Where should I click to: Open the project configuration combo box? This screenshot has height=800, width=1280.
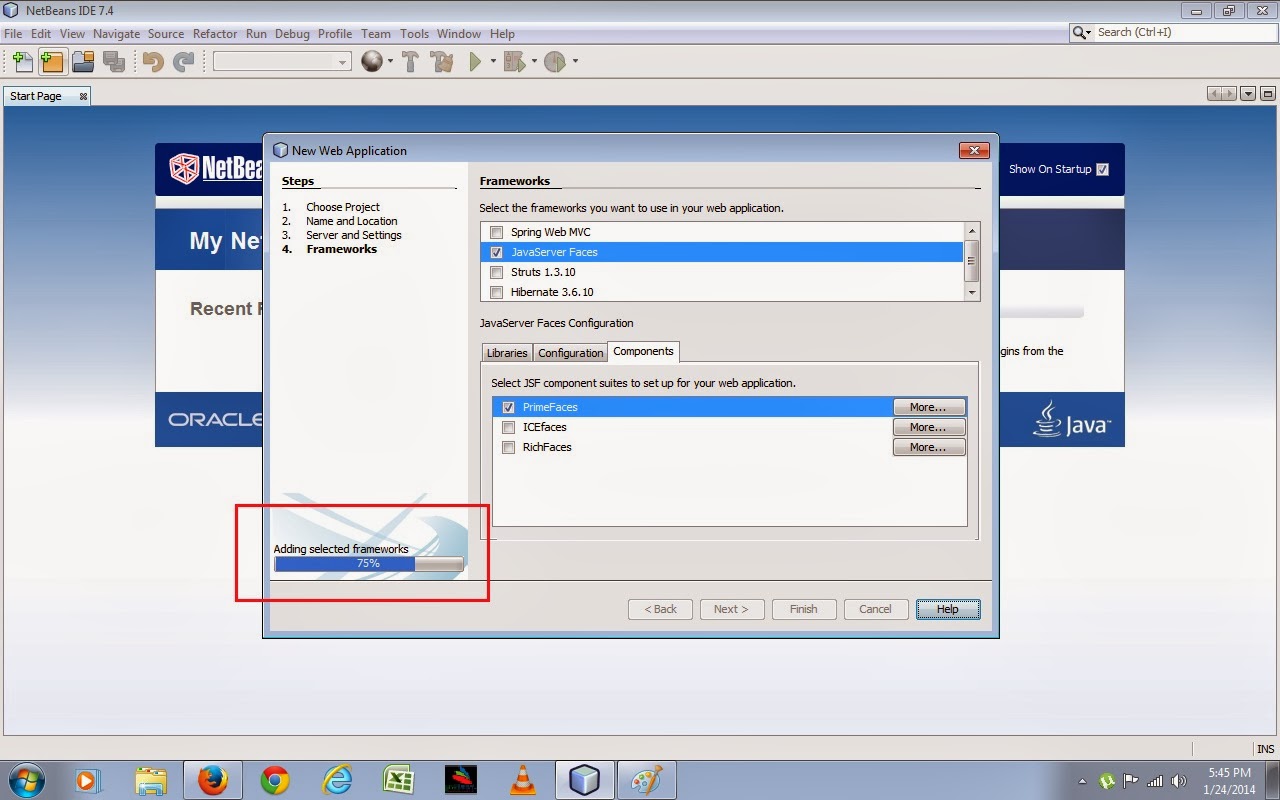(x=282, y=62)
